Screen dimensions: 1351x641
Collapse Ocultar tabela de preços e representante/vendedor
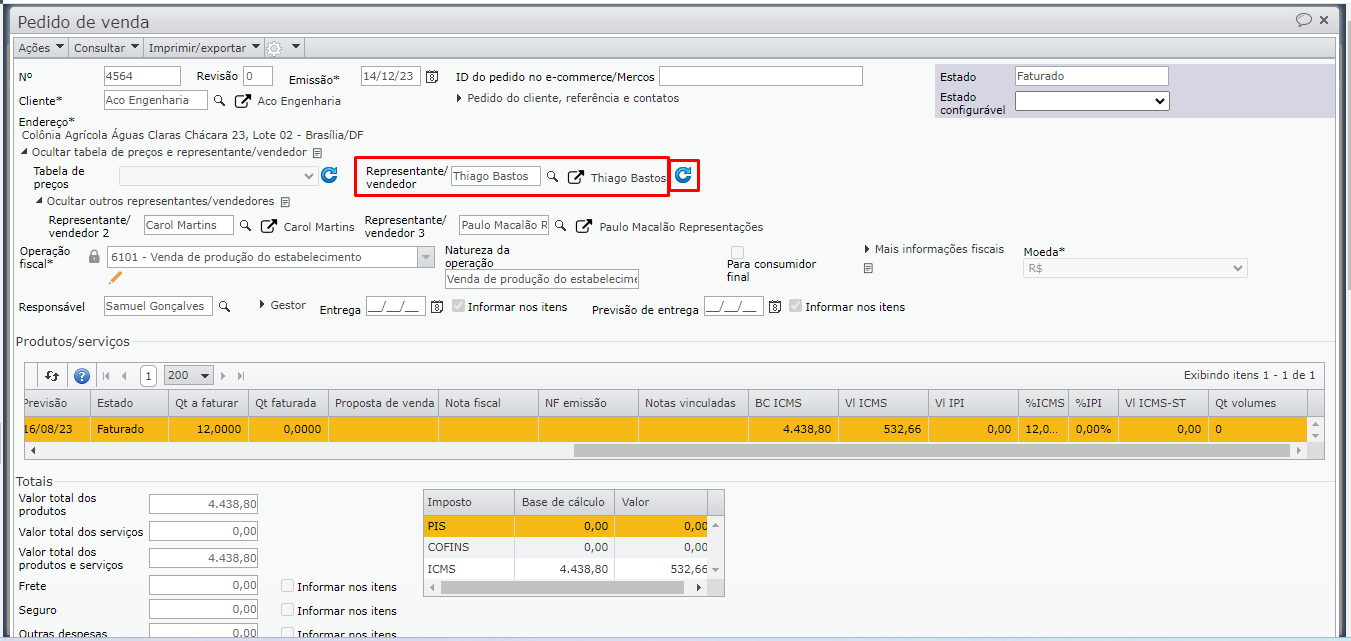(x=163, y=152)
